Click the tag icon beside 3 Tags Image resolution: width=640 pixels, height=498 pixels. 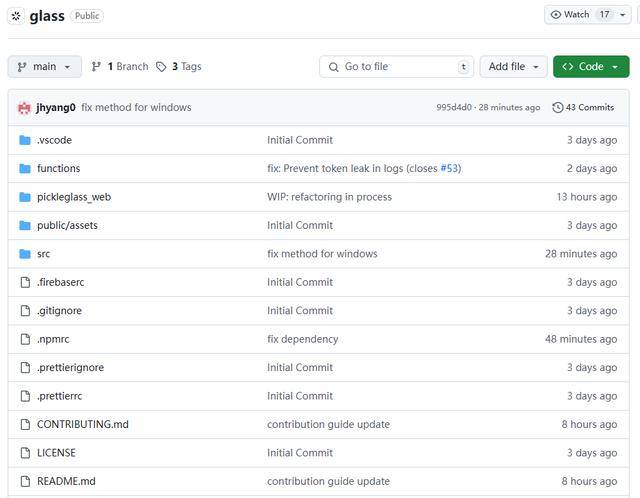pos(160,67)
